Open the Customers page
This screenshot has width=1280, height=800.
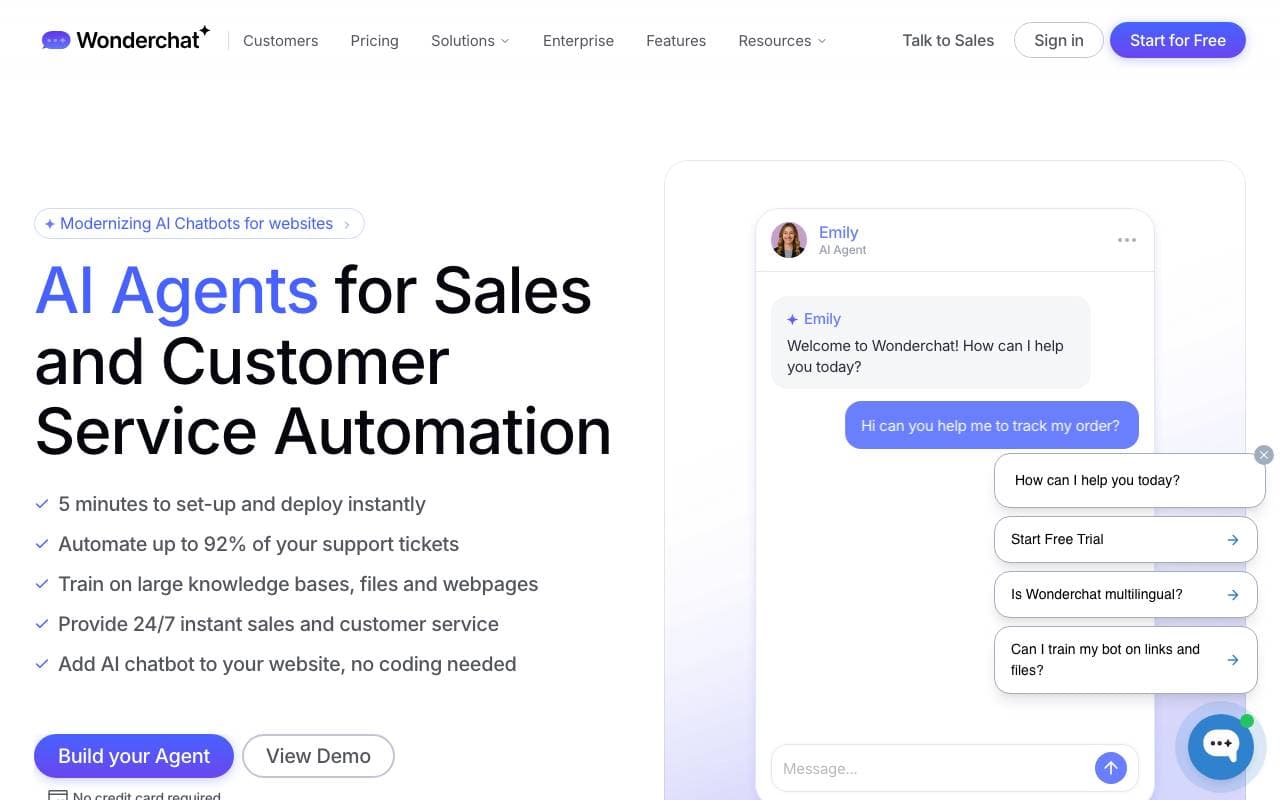click(280, 41)
